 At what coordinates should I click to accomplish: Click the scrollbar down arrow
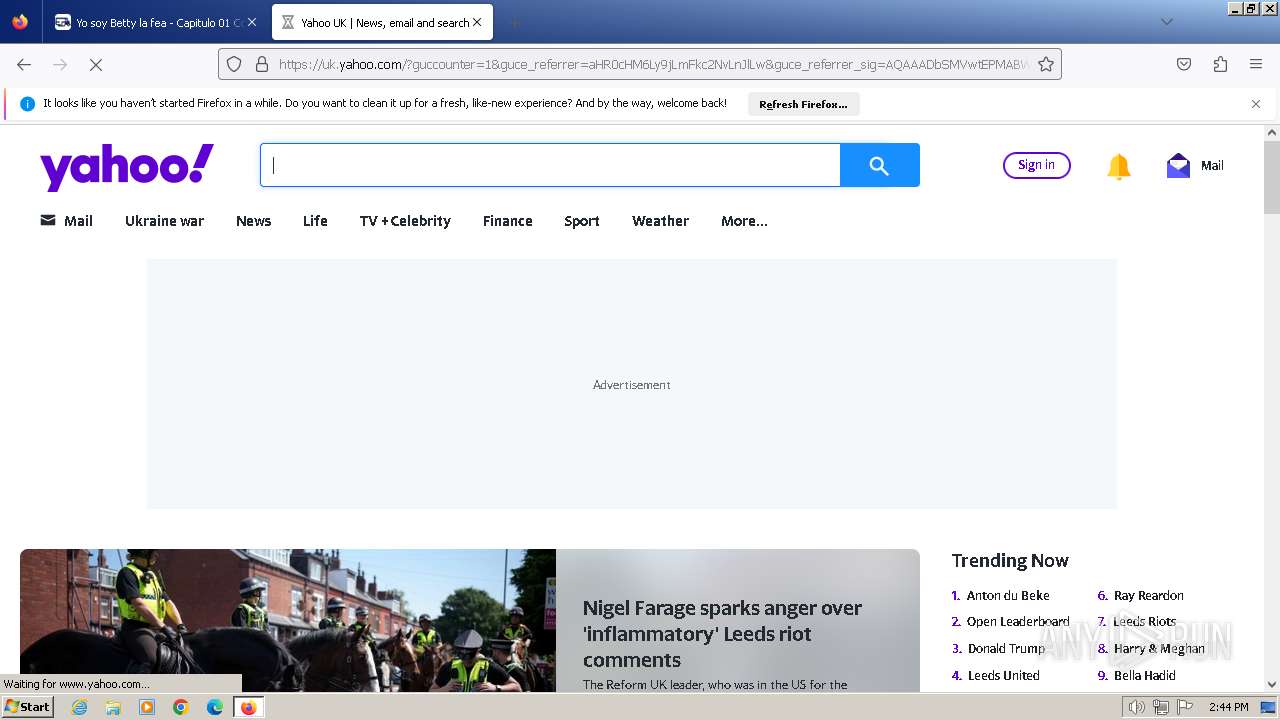1272,685
